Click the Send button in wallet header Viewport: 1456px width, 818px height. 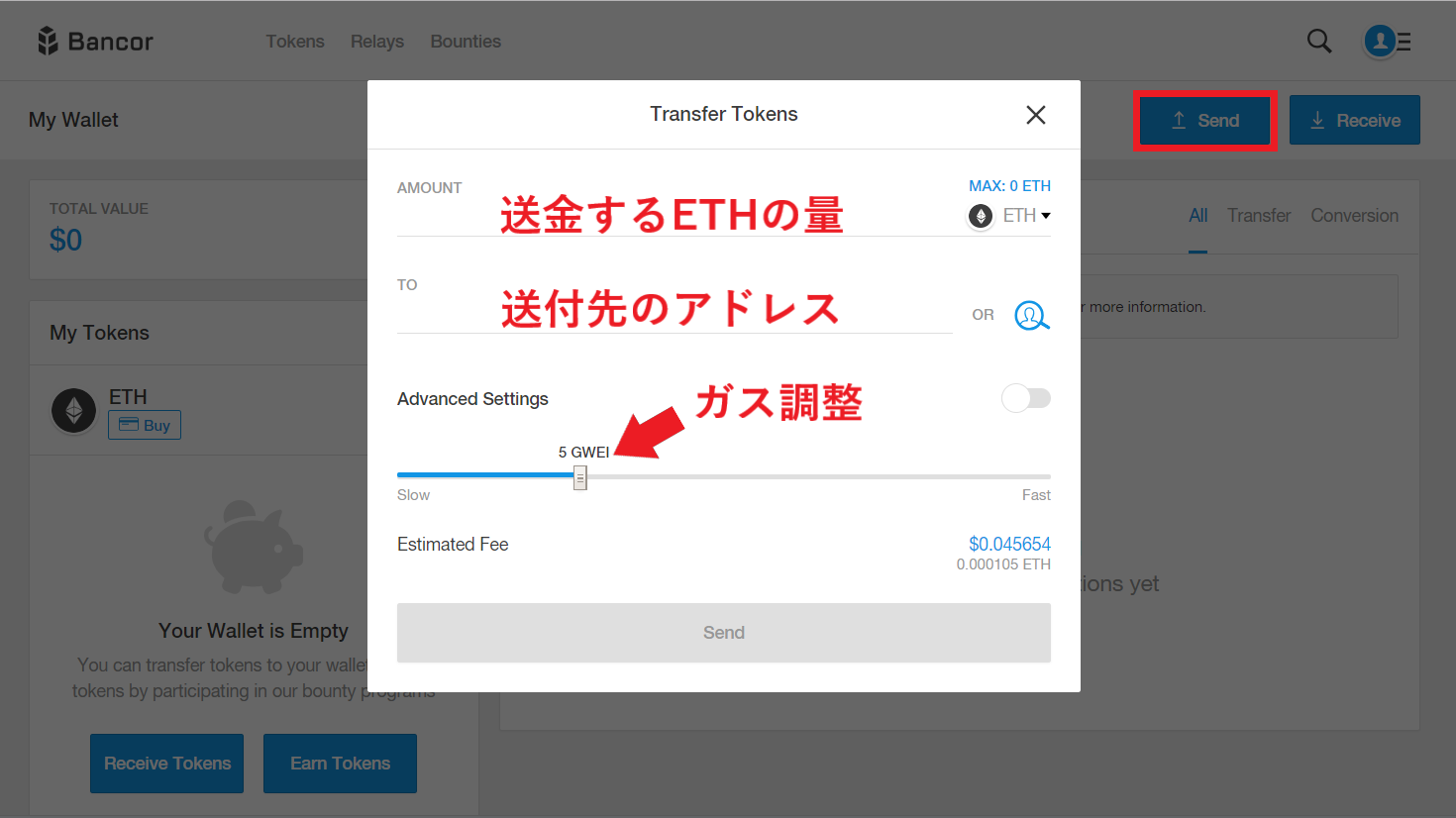(1204, 121)
